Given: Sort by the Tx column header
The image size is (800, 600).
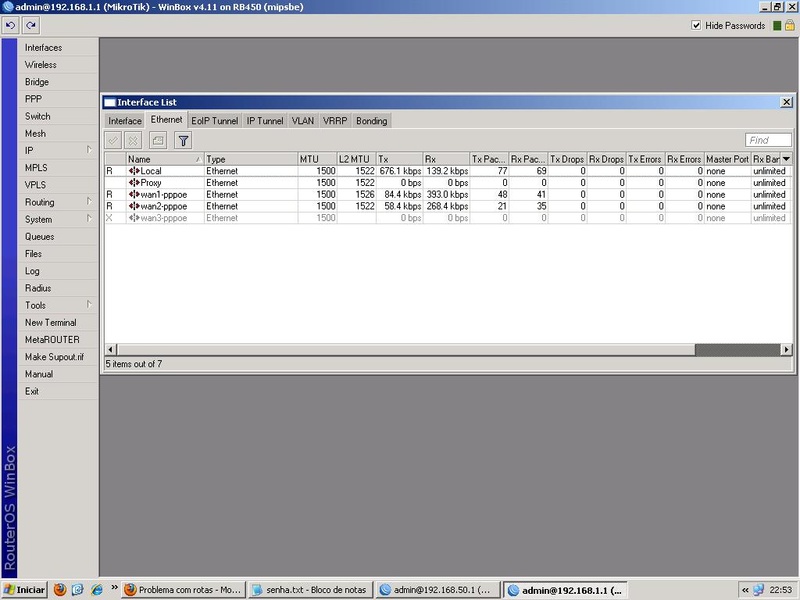Looking at the screenshot, I should point(399,159).
